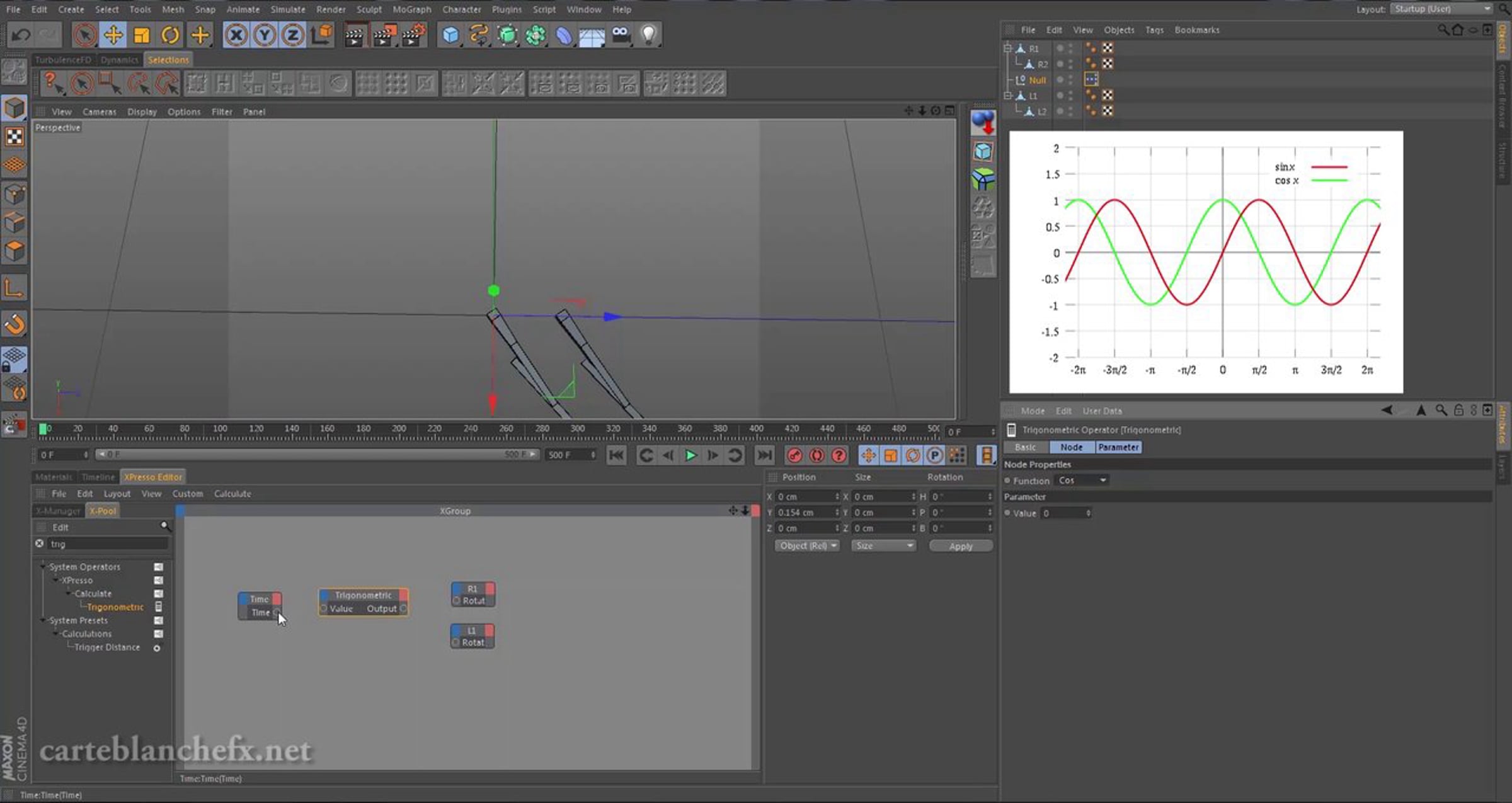
Task: Select the Rotate tool icon
Action: click(x=170, y=35)
